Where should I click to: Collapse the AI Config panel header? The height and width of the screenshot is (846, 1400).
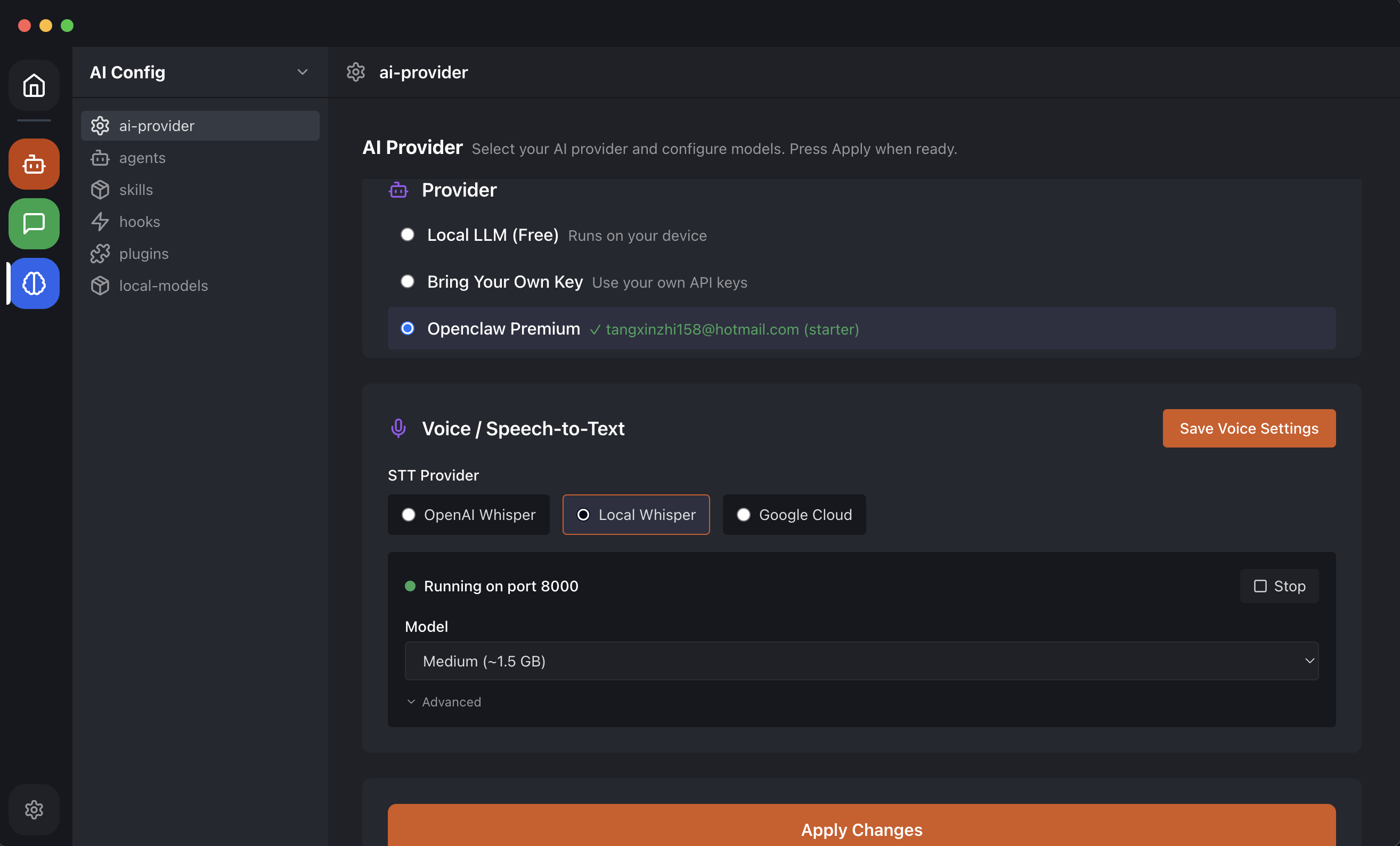pyautogui.click(x=303, y=72)
